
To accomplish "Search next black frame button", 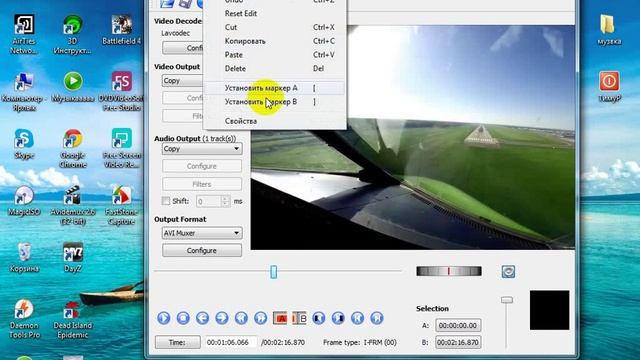I will pos(338,318).
